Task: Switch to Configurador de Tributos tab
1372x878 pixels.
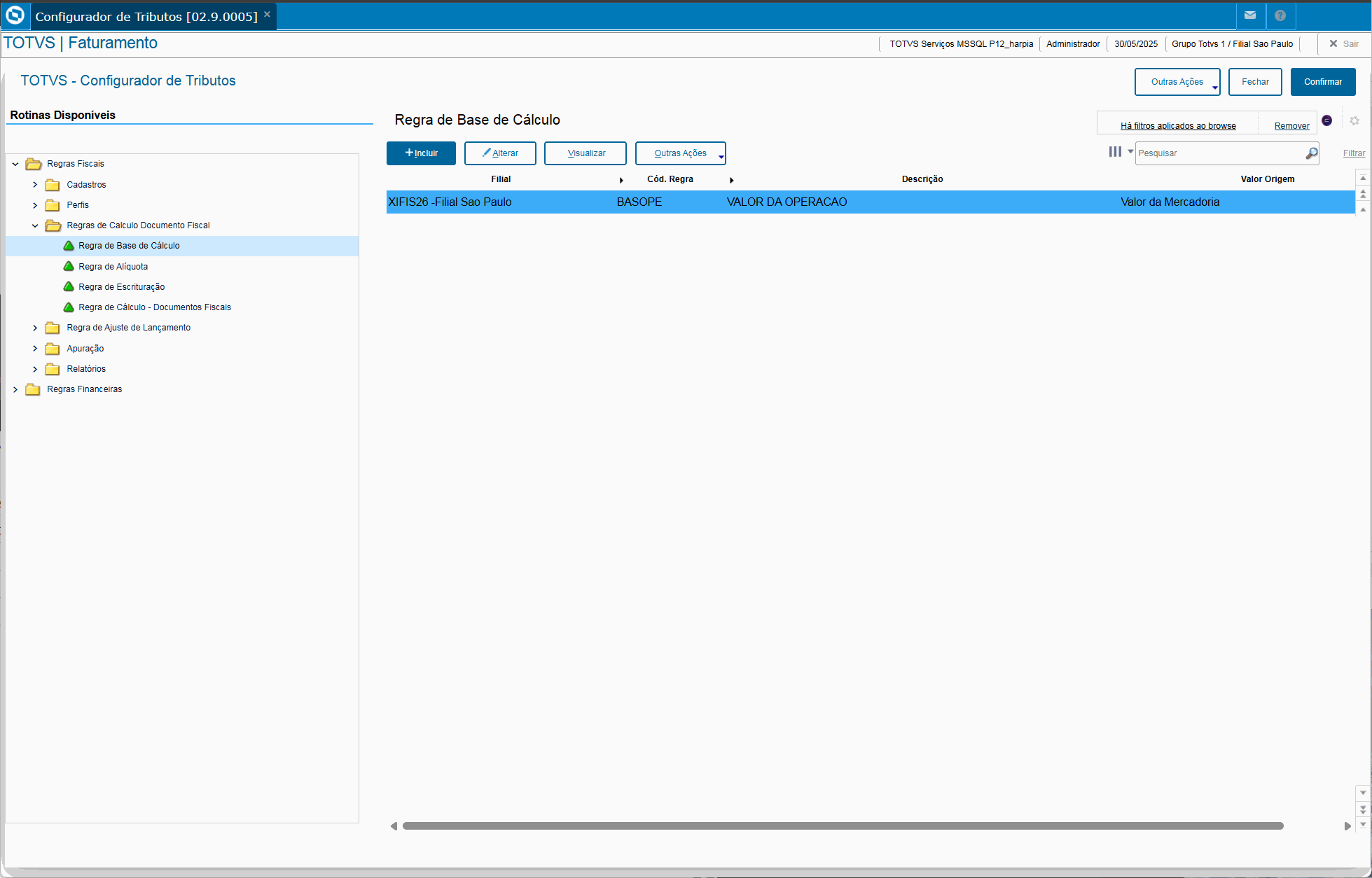Action: [x=146, y=16]
